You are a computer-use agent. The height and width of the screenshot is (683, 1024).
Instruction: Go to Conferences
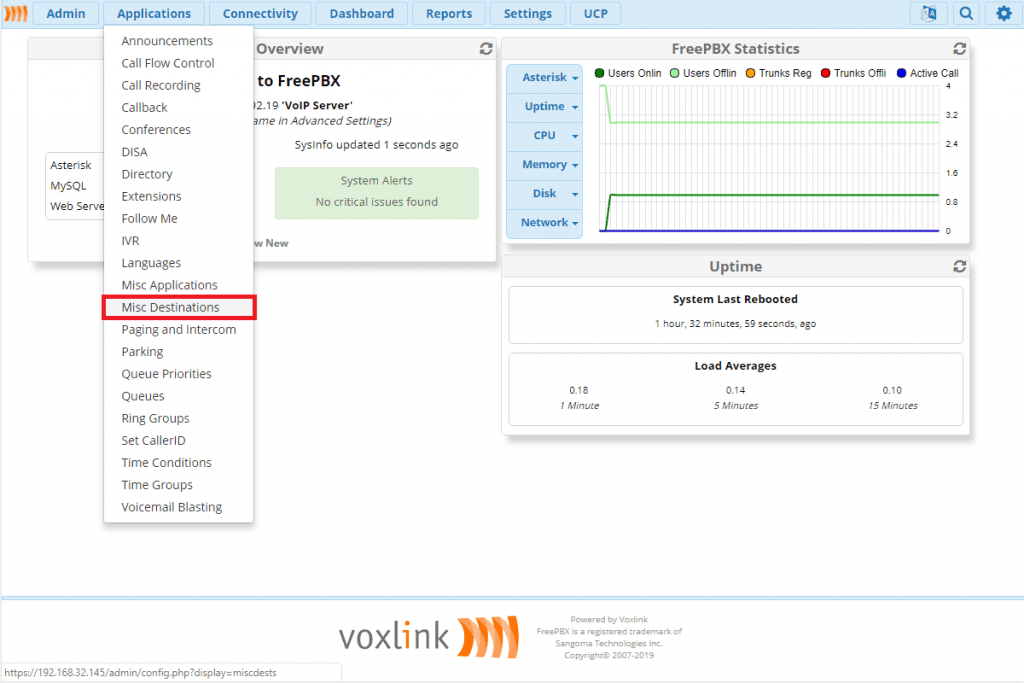pos(178,129)
